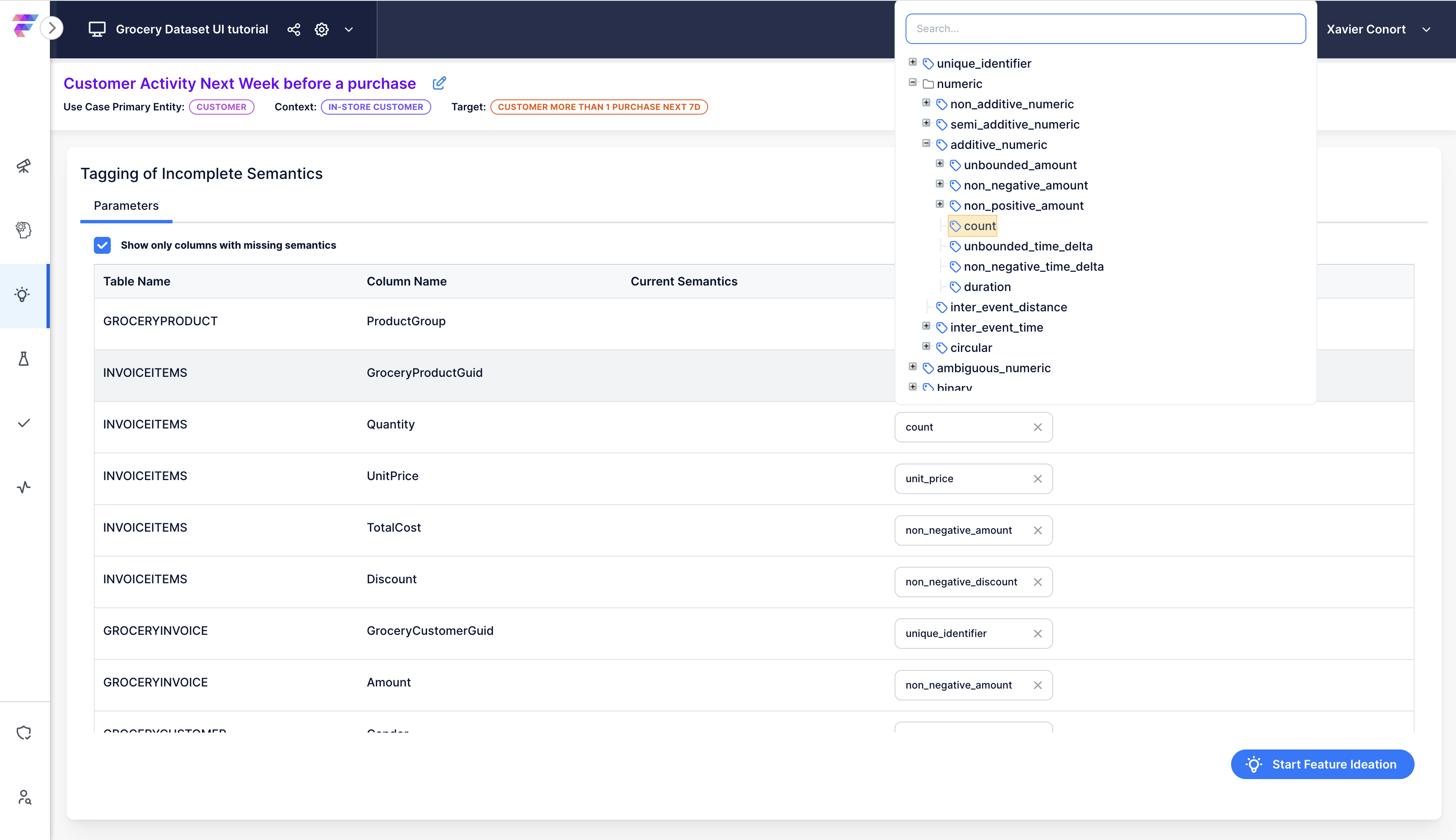Clear unique_identifier for GroceryCustomerGuid
This screenshot has width=1456, height=840.
click(x=1037, y=634)
